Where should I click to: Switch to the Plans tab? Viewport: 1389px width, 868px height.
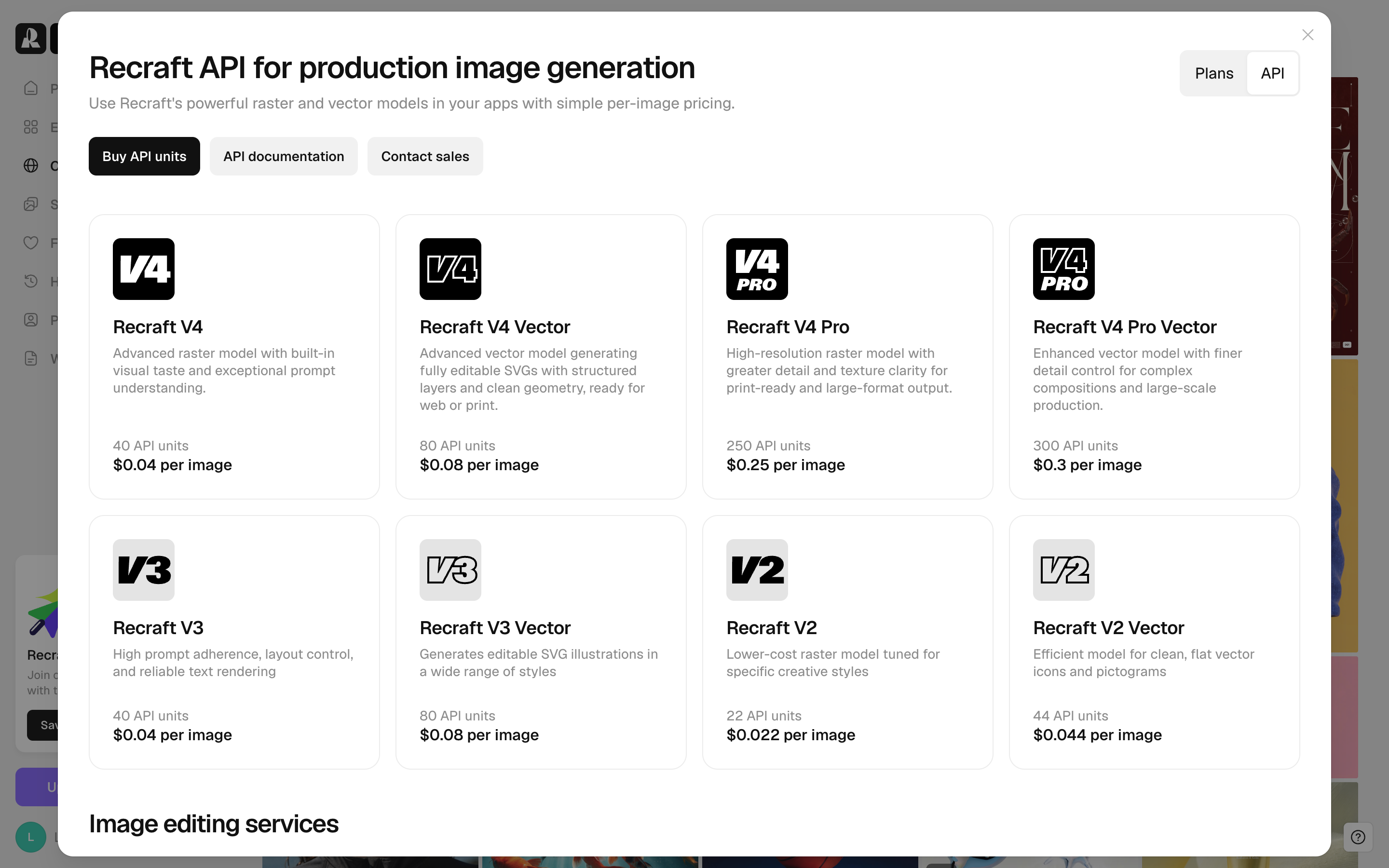coord(1214,73)
